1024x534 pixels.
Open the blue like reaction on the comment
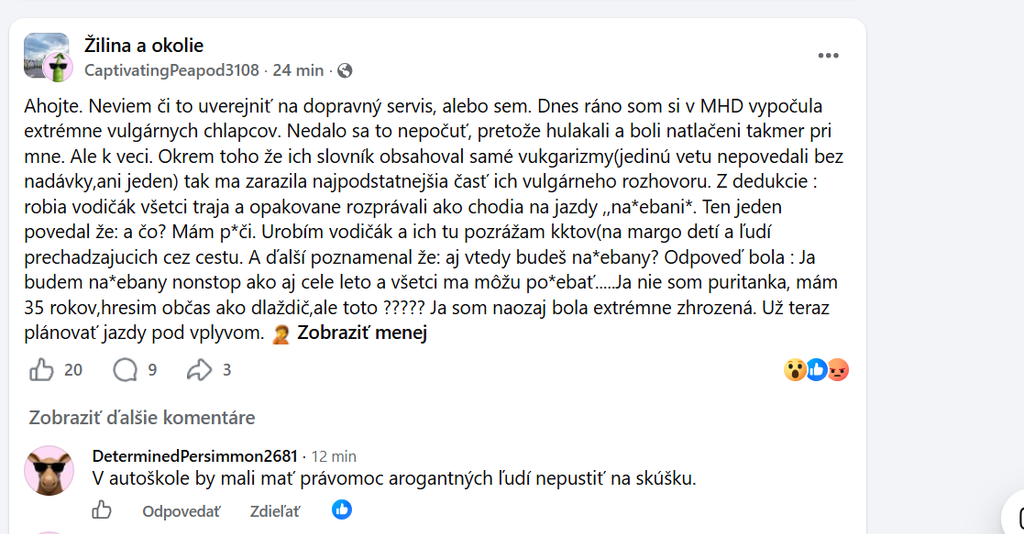tap(342, 510)
